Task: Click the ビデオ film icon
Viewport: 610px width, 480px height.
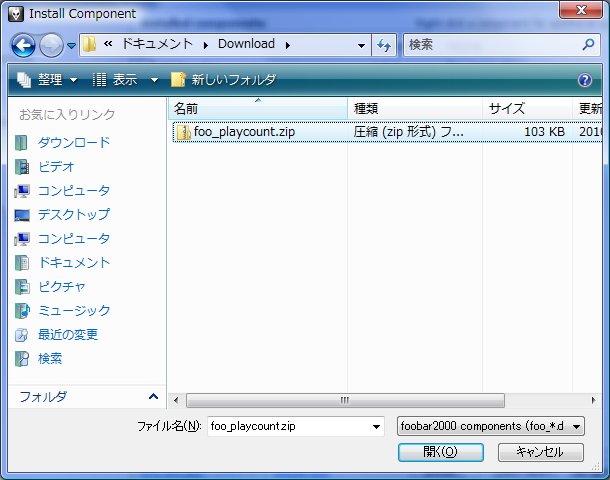Action: 22,167
